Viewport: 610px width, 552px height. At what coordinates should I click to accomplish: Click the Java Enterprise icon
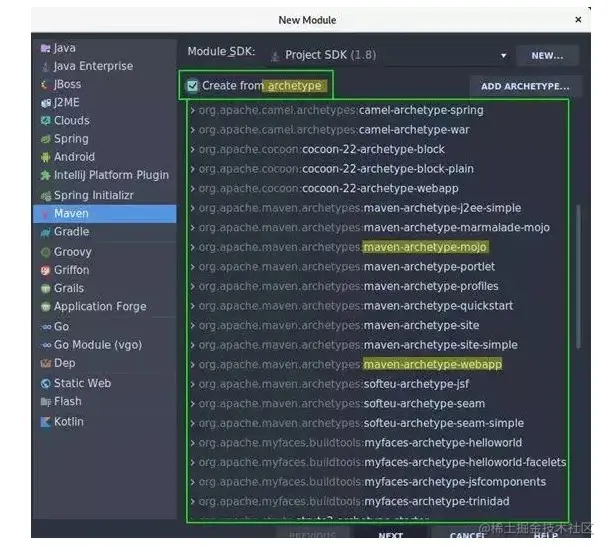click(46, 67)
